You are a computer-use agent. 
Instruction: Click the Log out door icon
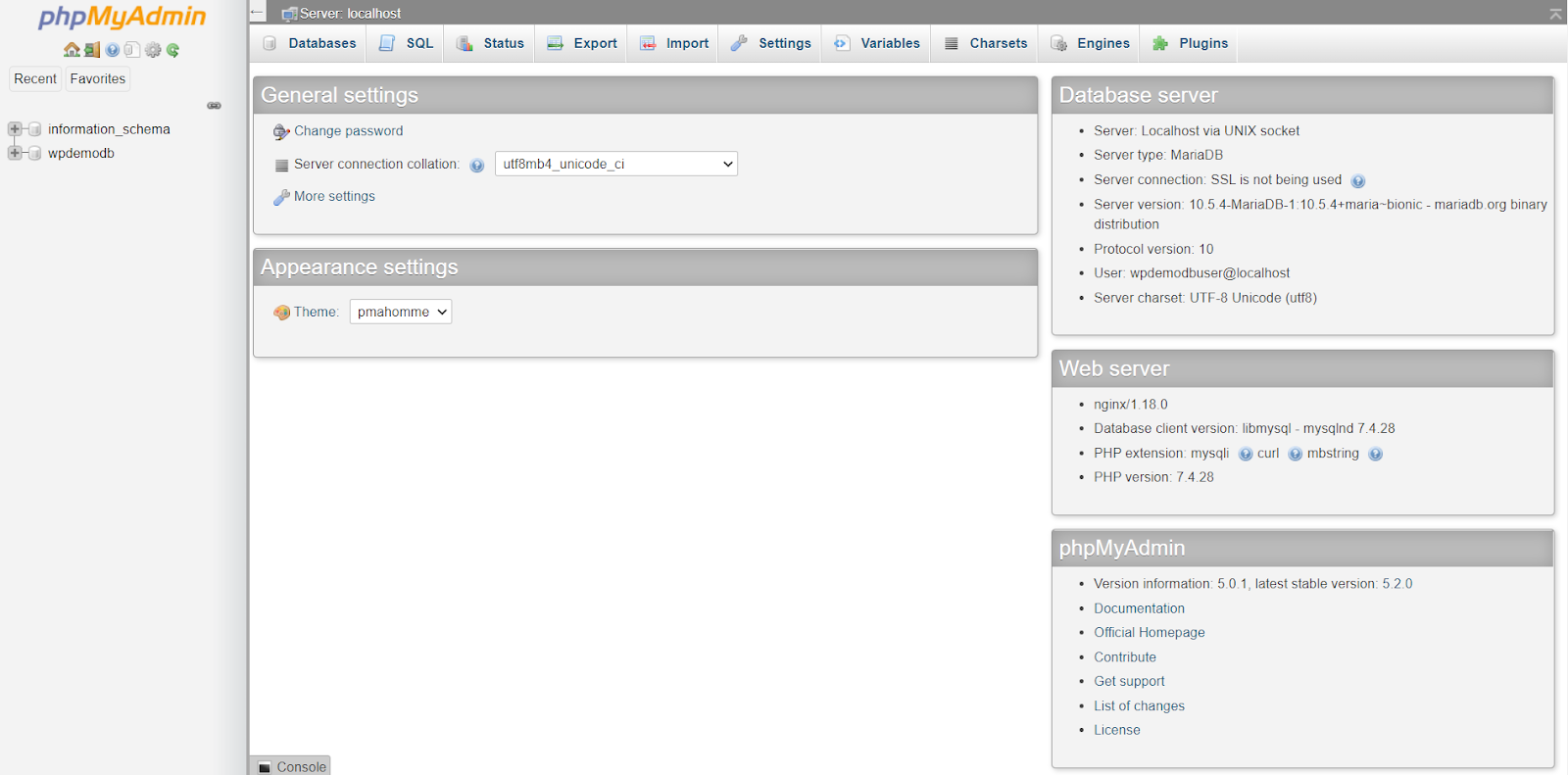[x=92, y=50]
